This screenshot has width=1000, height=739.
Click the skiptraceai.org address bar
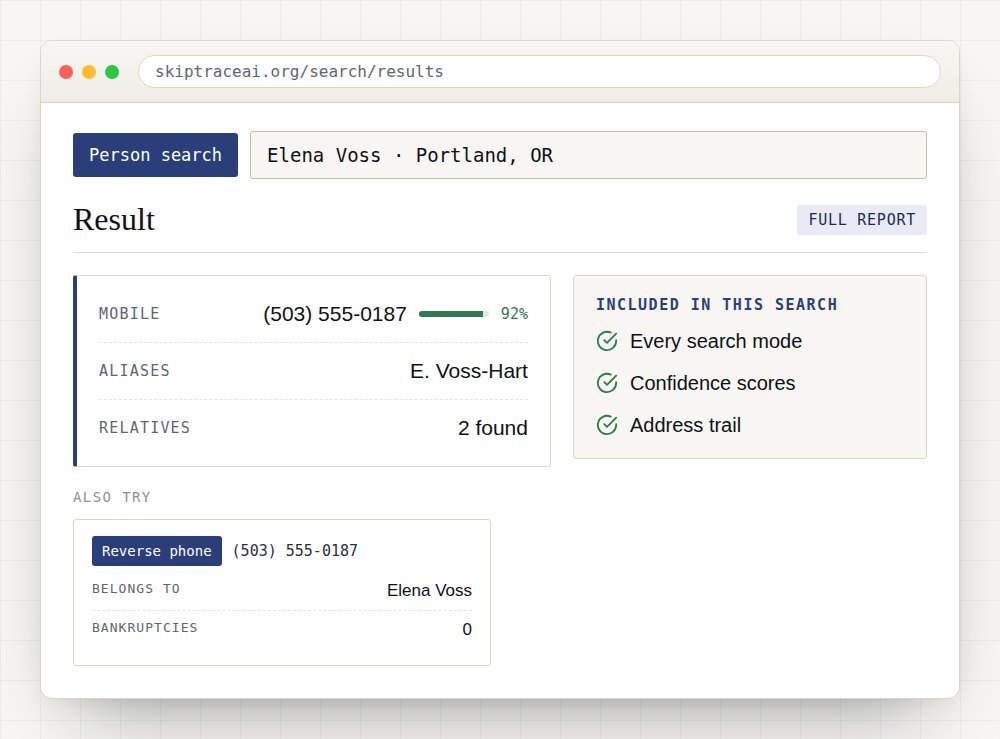[x=540, y=71]
